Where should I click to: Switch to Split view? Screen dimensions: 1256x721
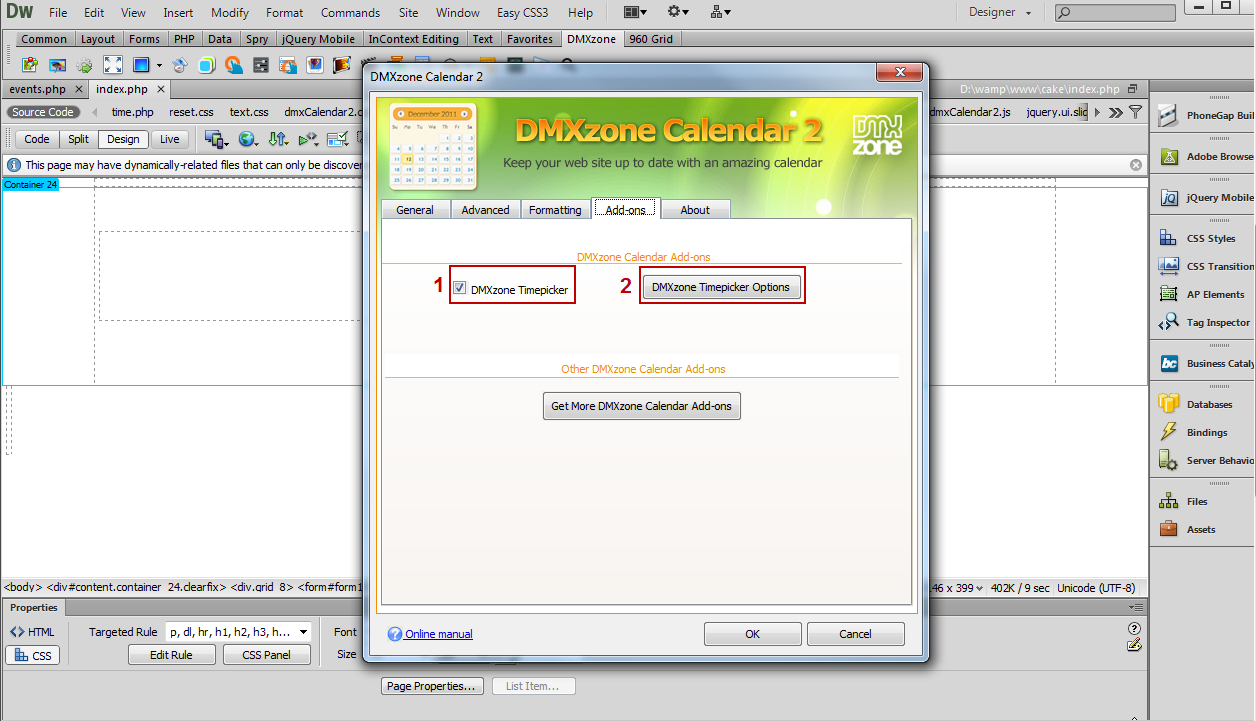(x=79, y=139)
